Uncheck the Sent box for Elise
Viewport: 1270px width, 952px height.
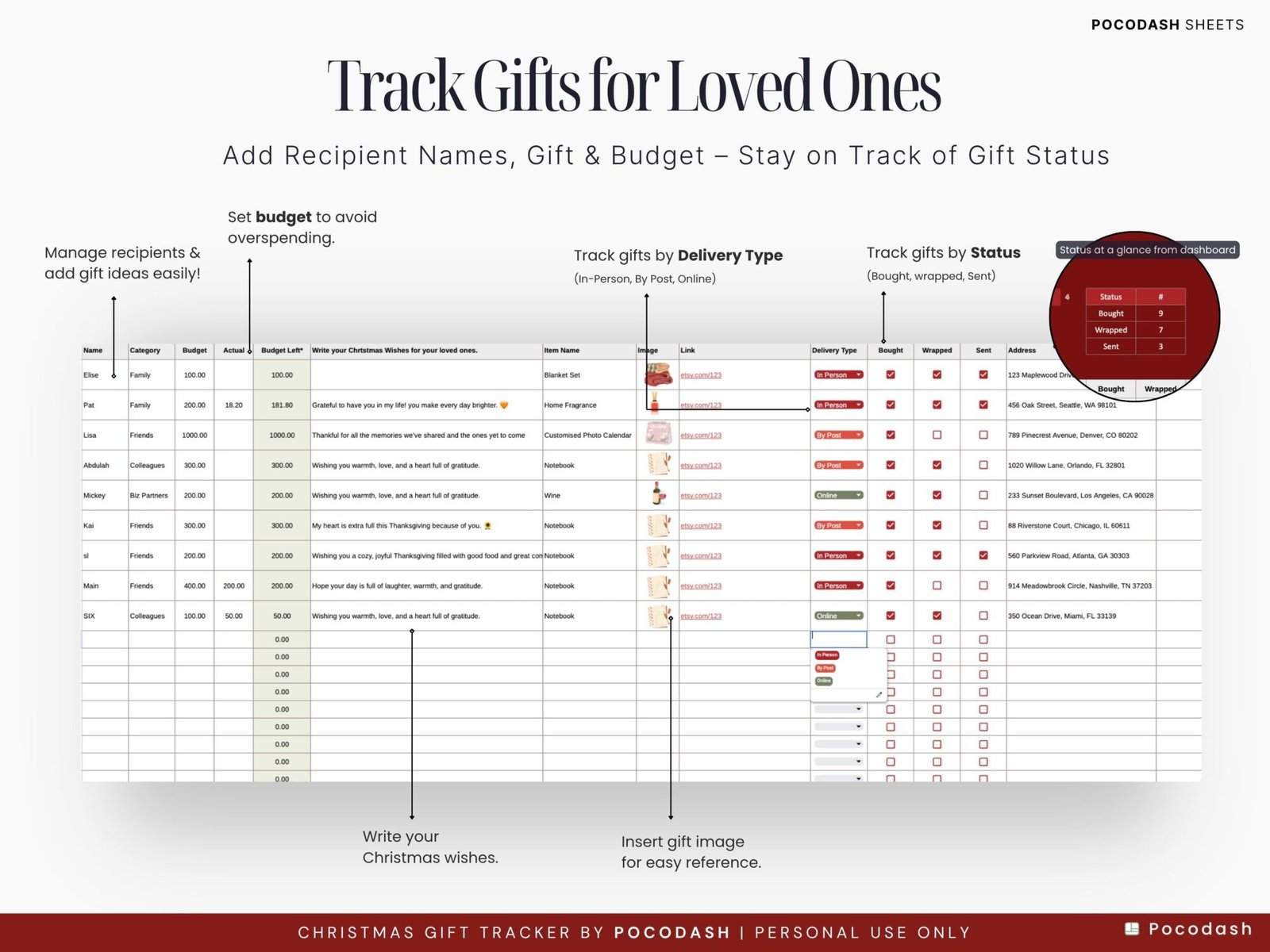[983, 374]
